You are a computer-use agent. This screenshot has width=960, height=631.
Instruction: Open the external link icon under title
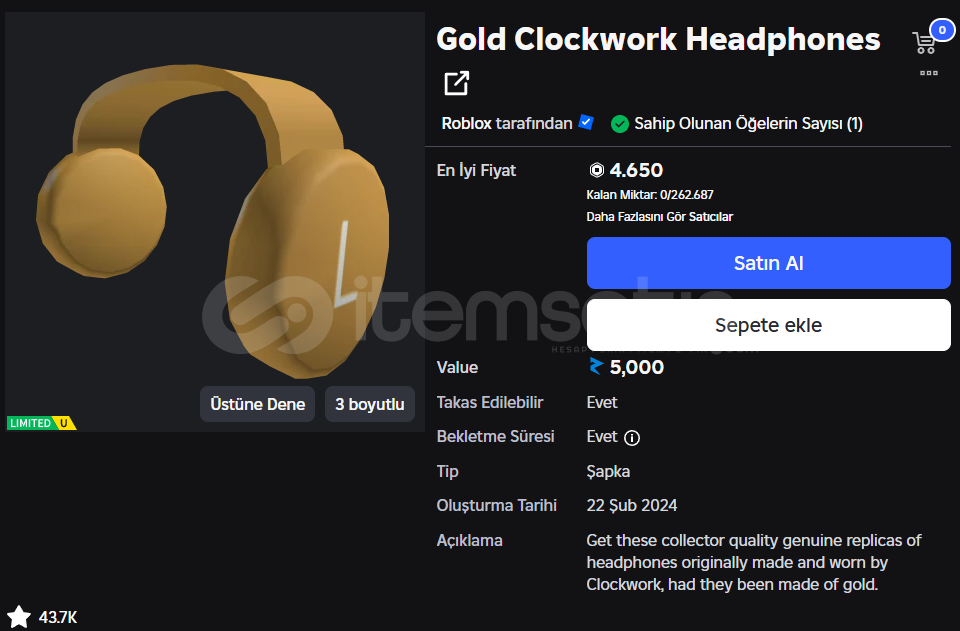pyautogui.click(x=457, y=83)
